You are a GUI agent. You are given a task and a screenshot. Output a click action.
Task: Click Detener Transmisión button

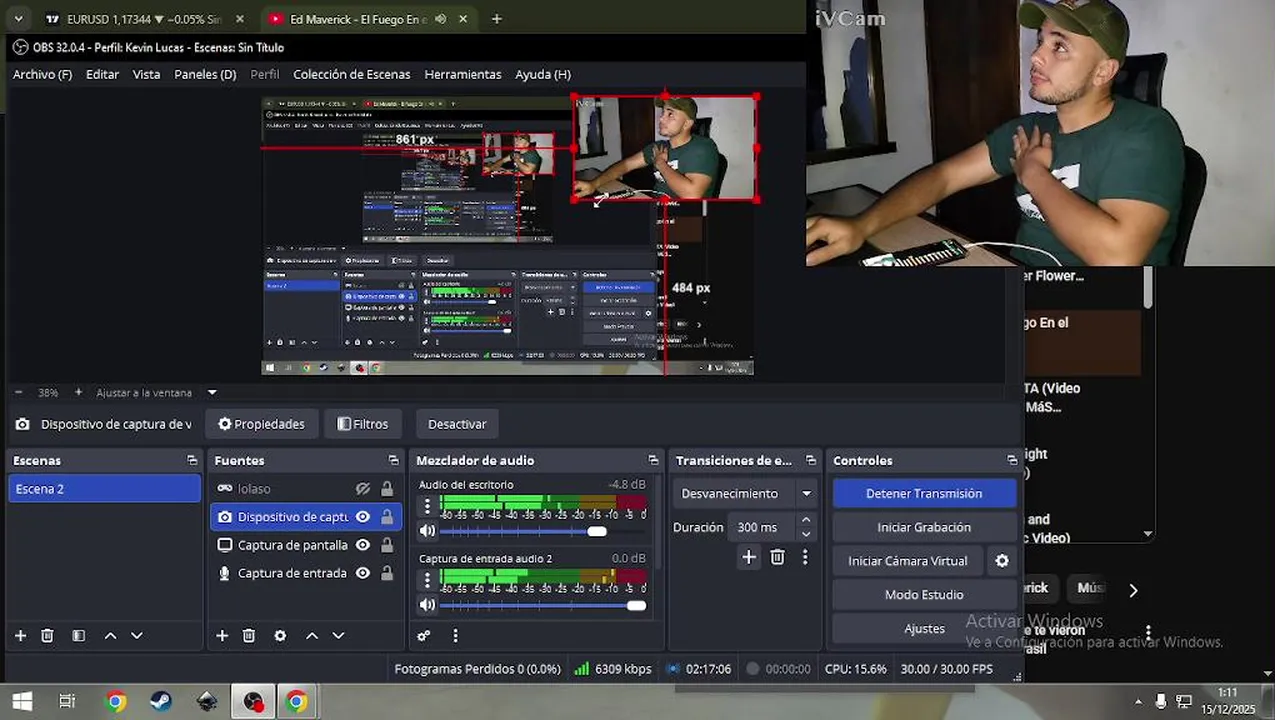point(924,494)
